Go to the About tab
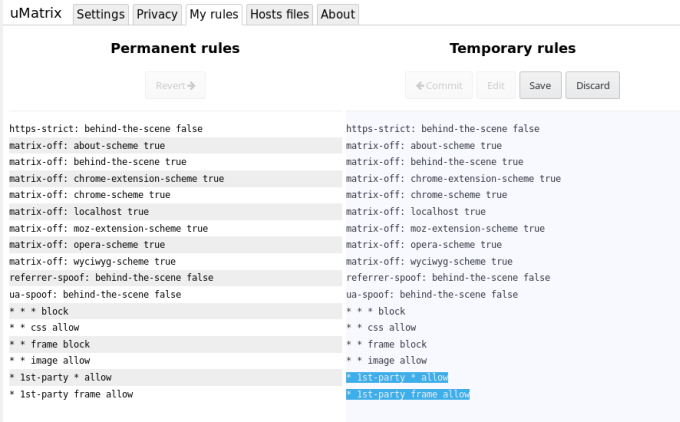 point(338,14)
